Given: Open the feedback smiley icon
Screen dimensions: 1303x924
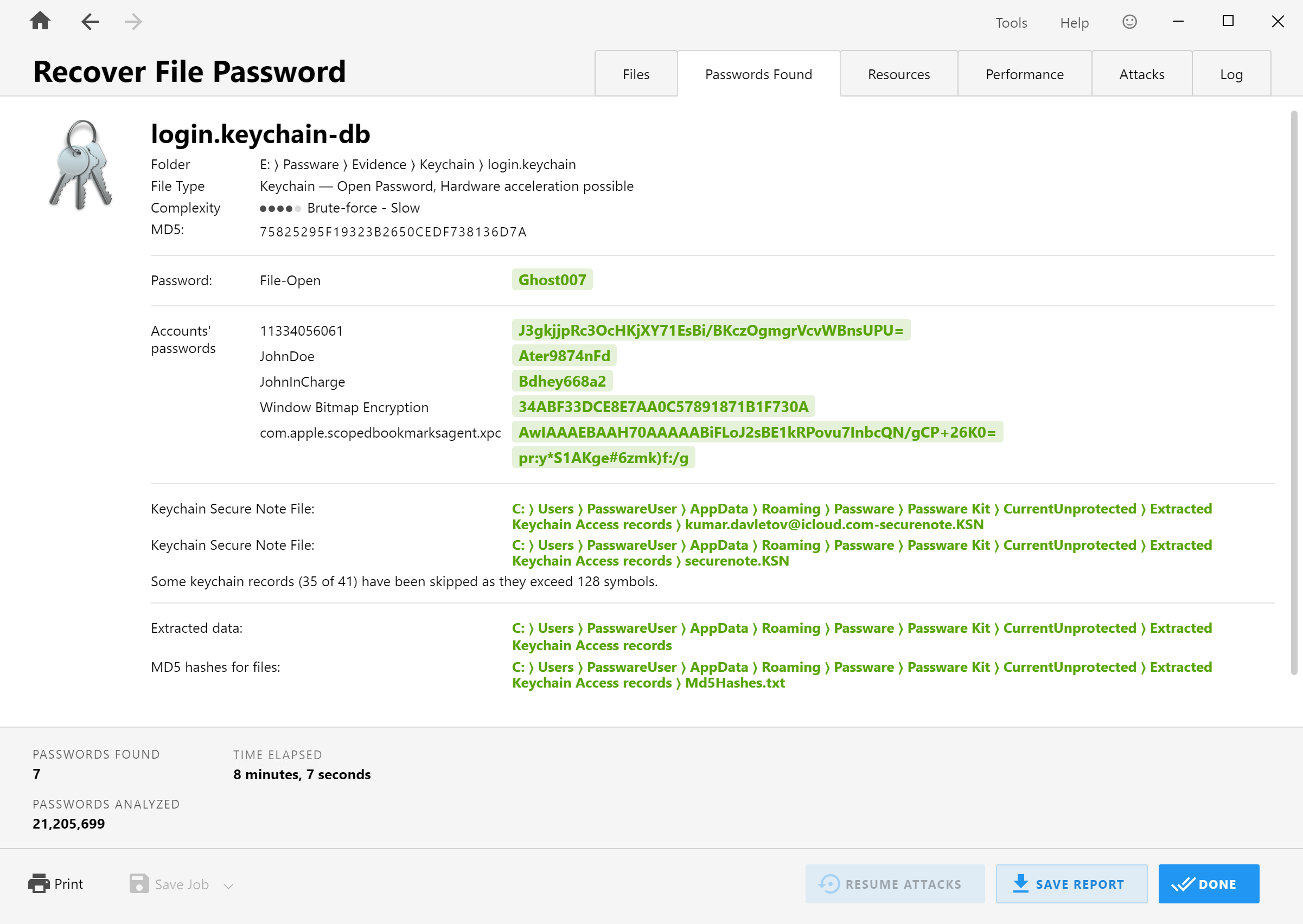Looking at the screenshot, I should (x=1130, y=22).
